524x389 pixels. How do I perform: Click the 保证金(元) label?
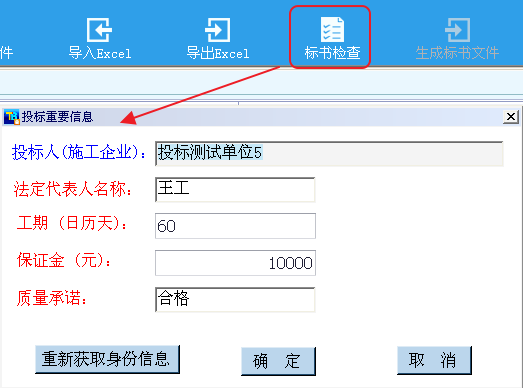point(64,260)
